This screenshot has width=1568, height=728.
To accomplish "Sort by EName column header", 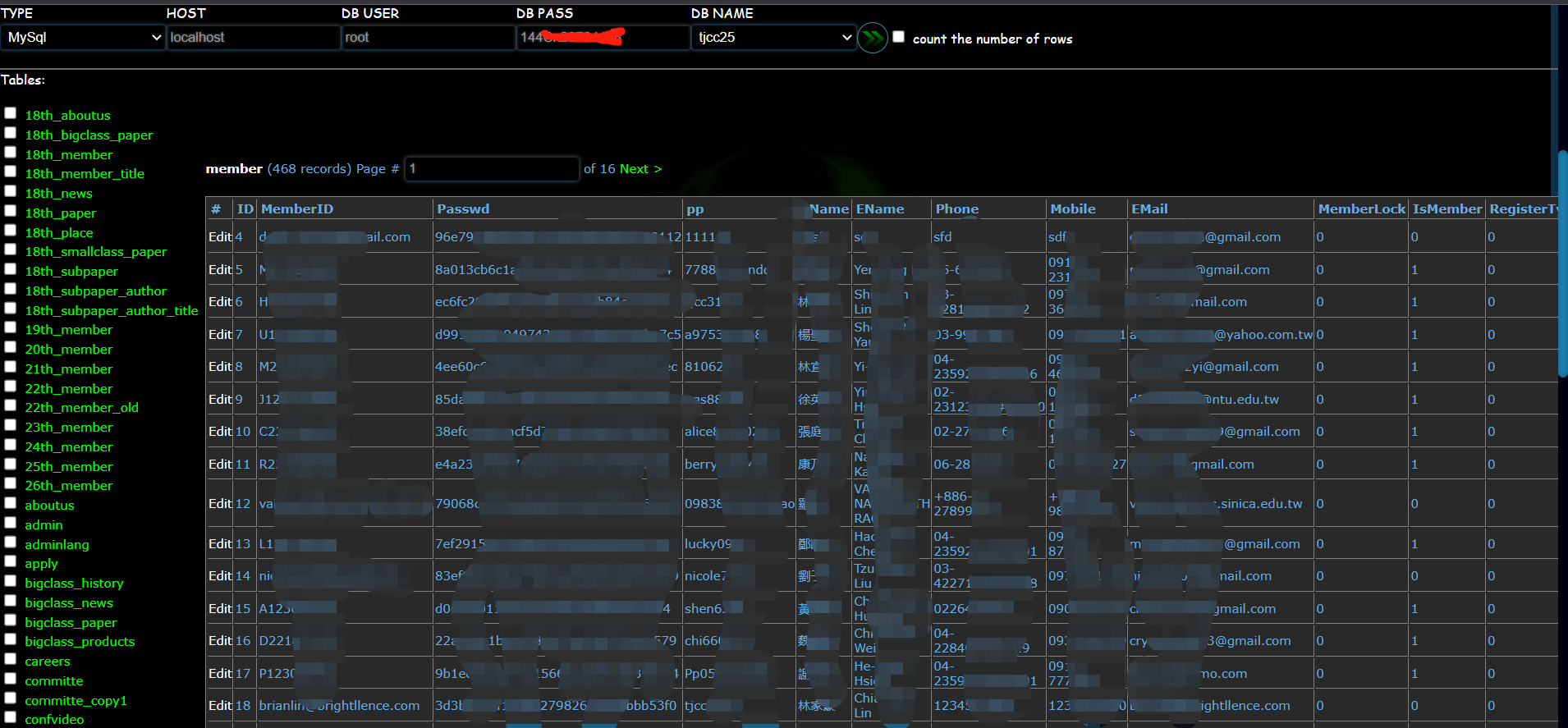I will 880,208.
